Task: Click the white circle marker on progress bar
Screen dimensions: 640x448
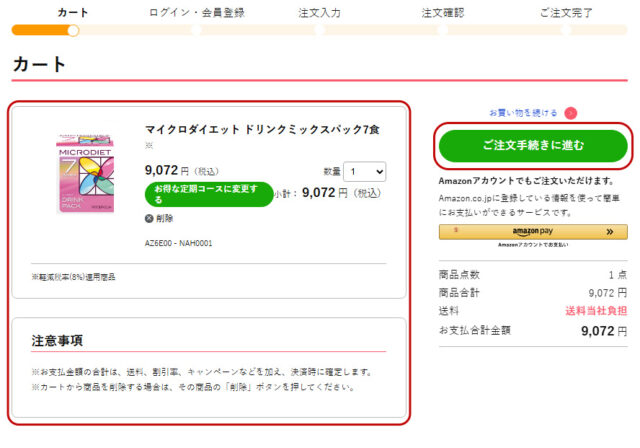Action: tap(73, 30)
